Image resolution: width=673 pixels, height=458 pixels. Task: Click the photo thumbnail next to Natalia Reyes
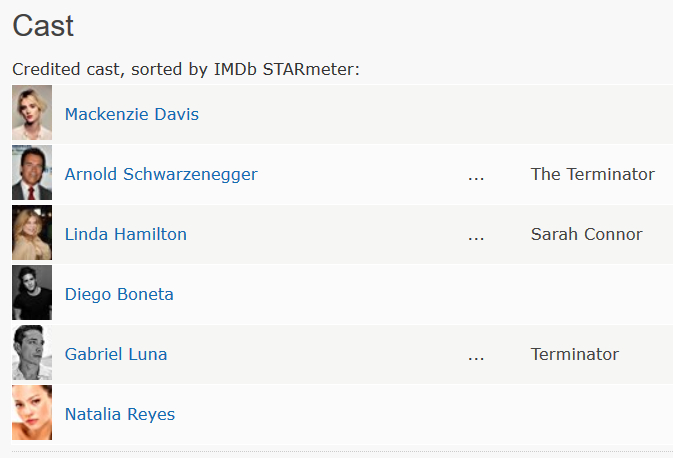point(32,414)
